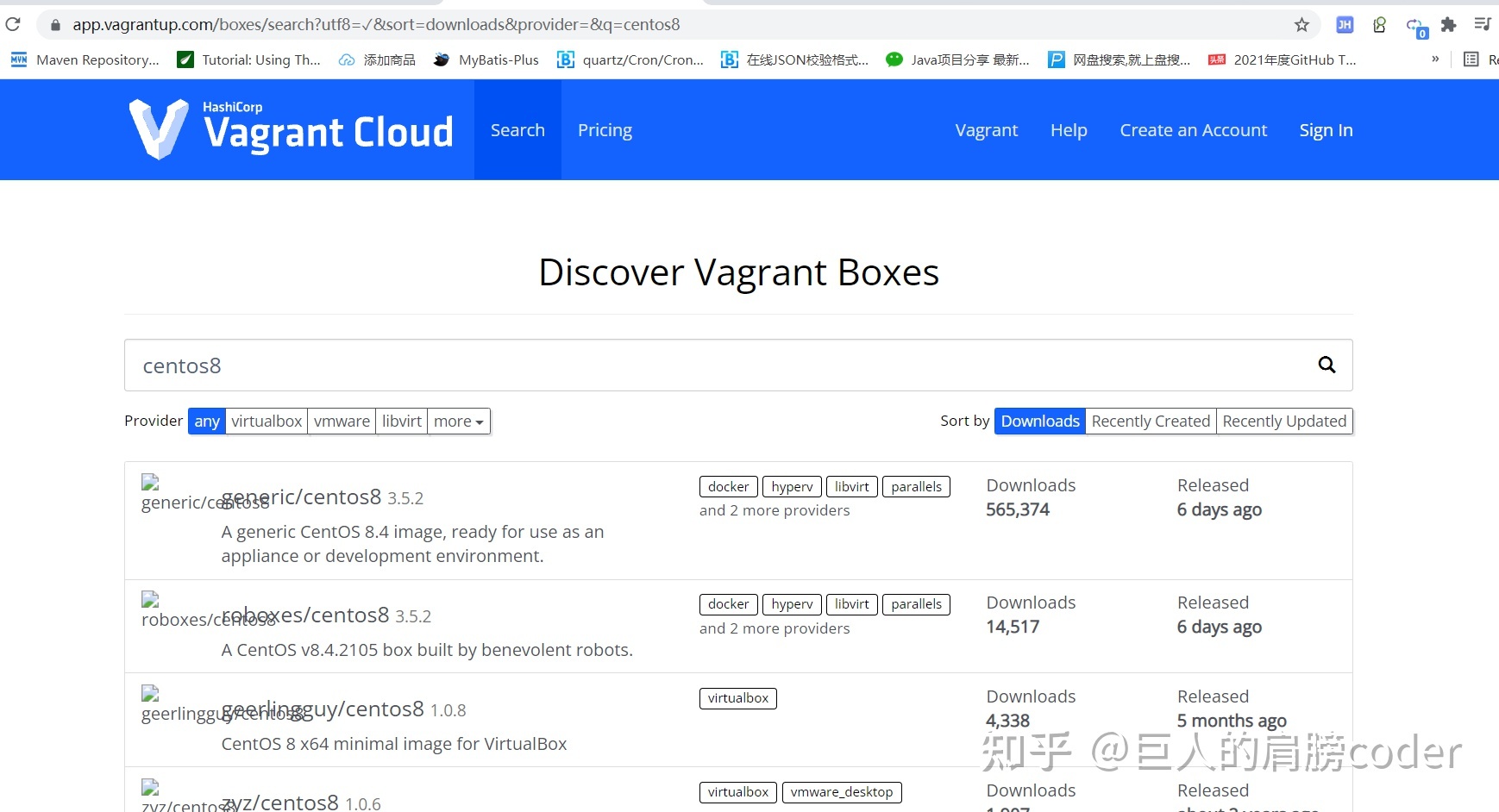The width and height of the screenshot is (1499, 812).
Task: Open the Pricing page
Action: 605,129
